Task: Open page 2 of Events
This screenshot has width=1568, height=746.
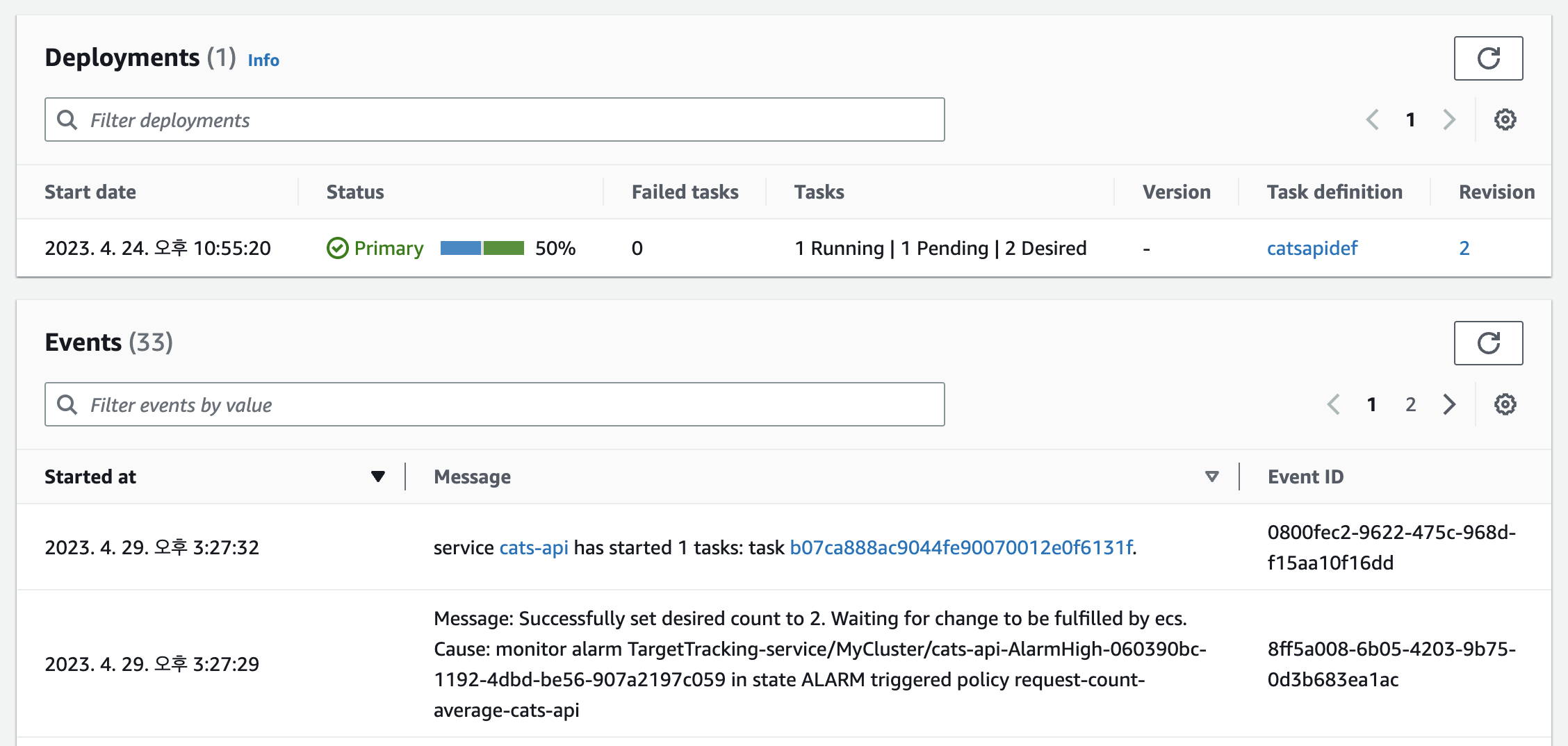Action: tap(1410, 404)
